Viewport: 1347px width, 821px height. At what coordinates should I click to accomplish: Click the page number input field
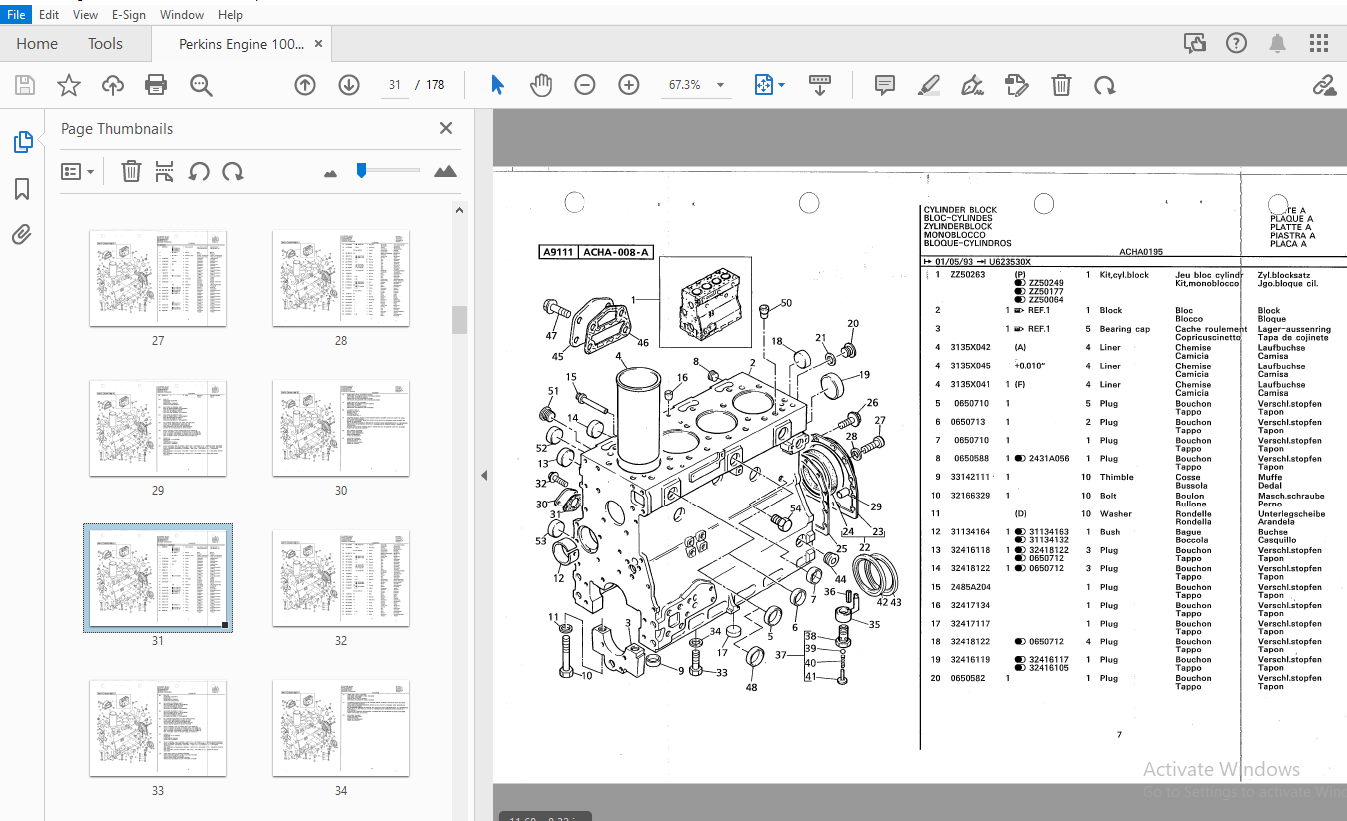click(x=394, y=85)
